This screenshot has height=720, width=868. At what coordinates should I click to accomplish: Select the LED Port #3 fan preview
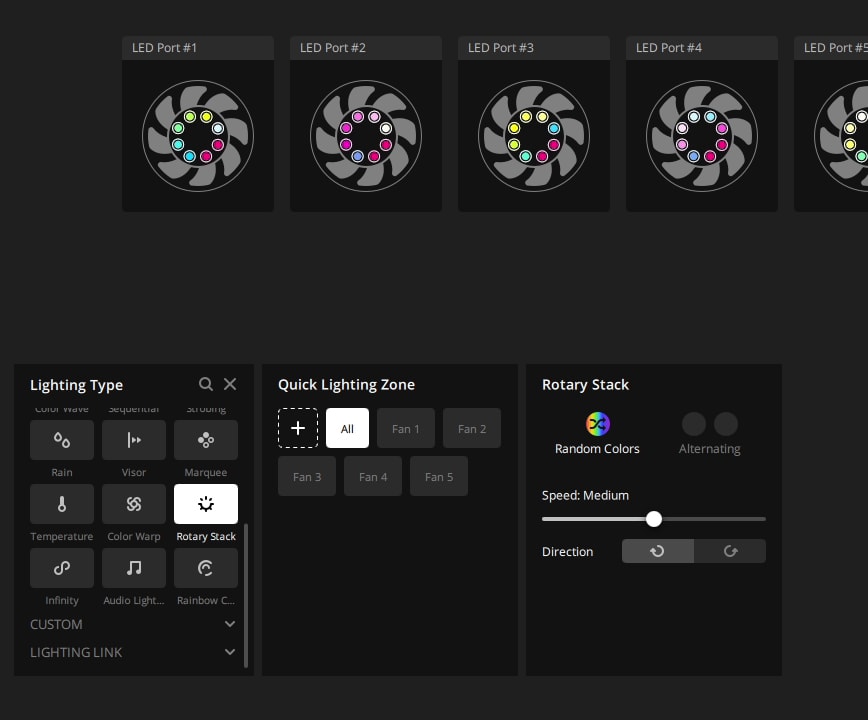coord(534,135)
